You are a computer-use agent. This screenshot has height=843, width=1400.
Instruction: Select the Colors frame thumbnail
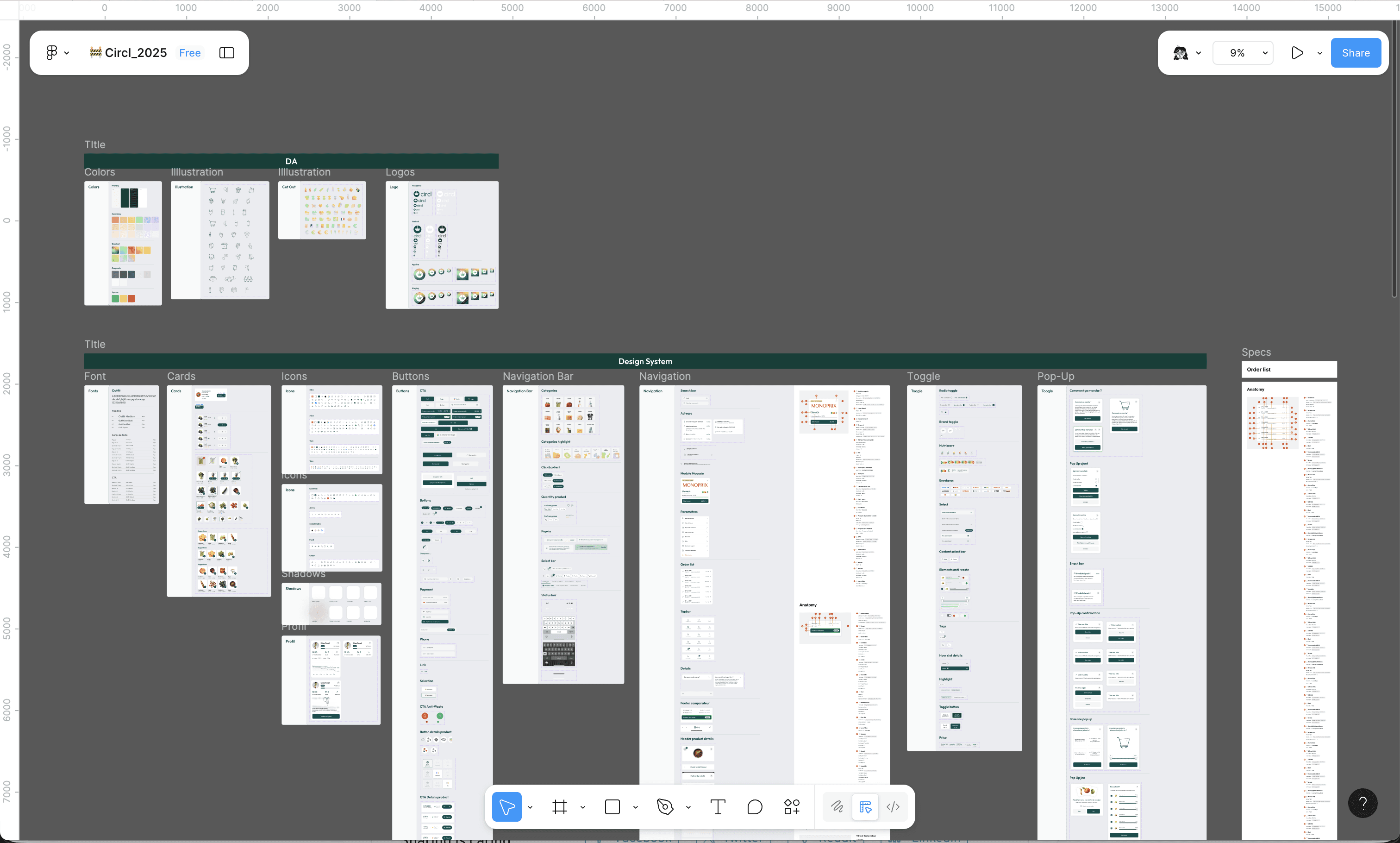pos(123,243)
